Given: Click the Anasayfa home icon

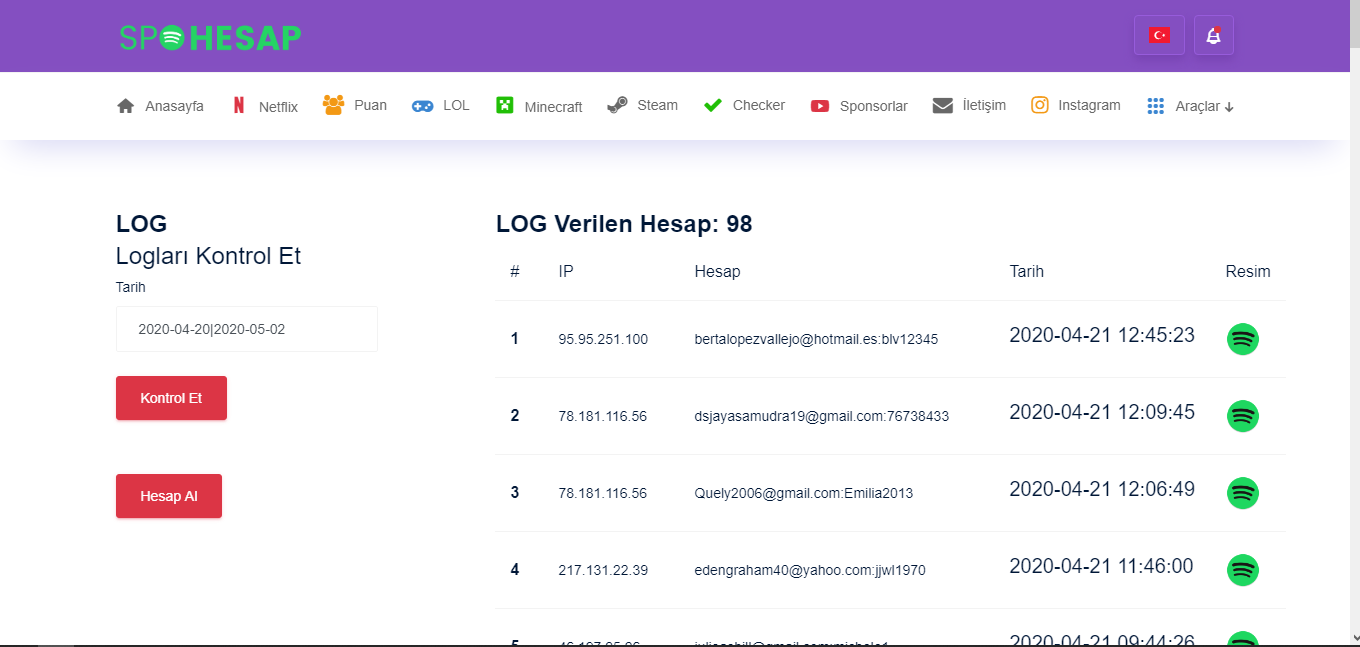Looking at the screenshot, I should click(x=126, y=106).
